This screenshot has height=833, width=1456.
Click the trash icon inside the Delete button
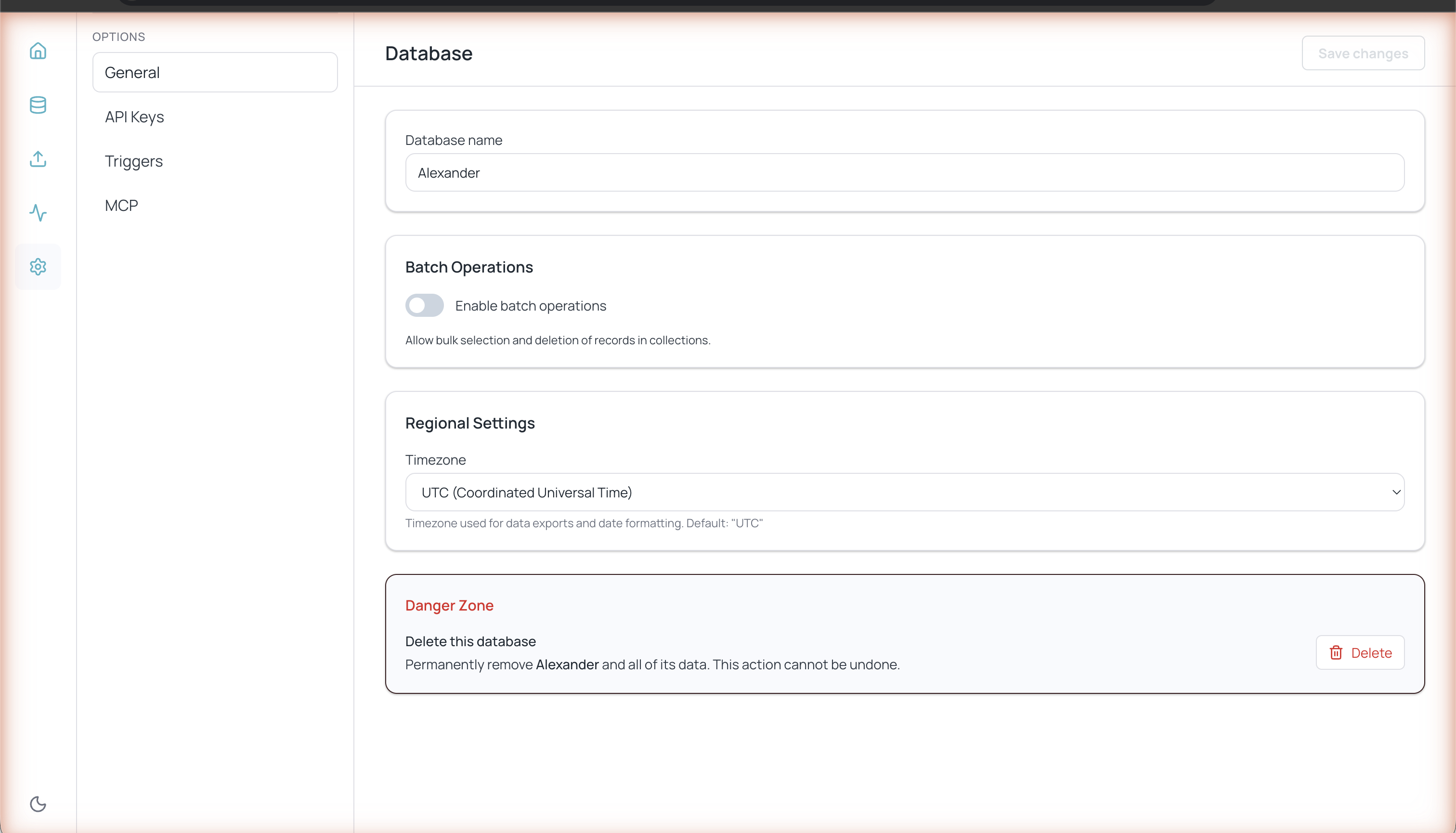tap(1336, 652)
